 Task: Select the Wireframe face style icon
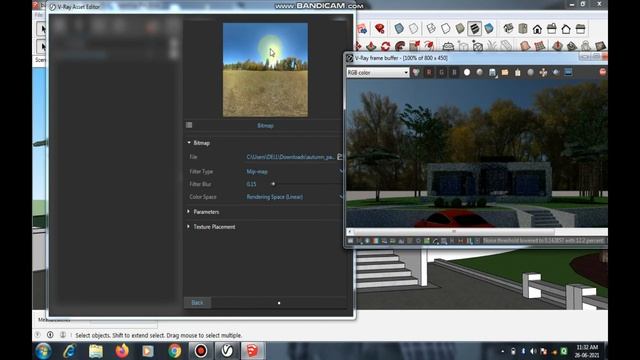click(x=431, y=28)
